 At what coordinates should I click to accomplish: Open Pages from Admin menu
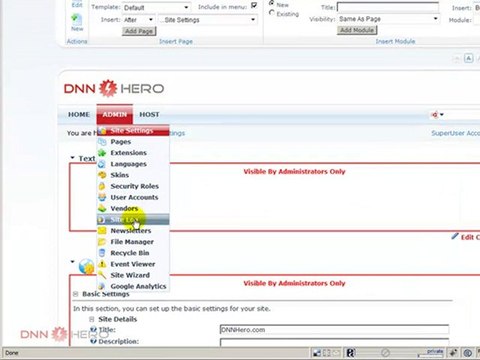tap(133, 142)
